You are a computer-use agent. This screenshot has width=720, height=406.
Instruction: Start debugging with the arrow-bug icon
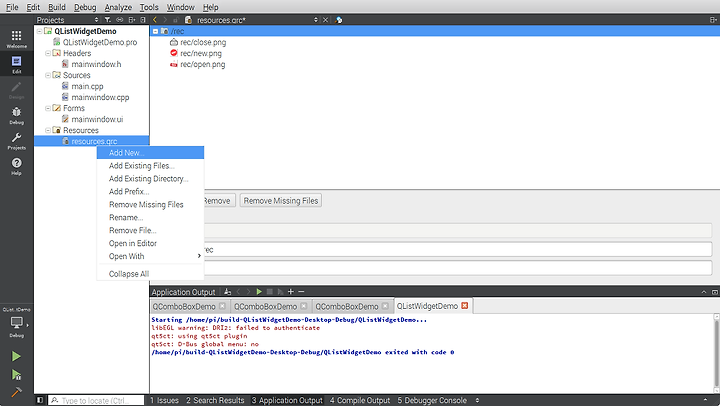[16, 375]
